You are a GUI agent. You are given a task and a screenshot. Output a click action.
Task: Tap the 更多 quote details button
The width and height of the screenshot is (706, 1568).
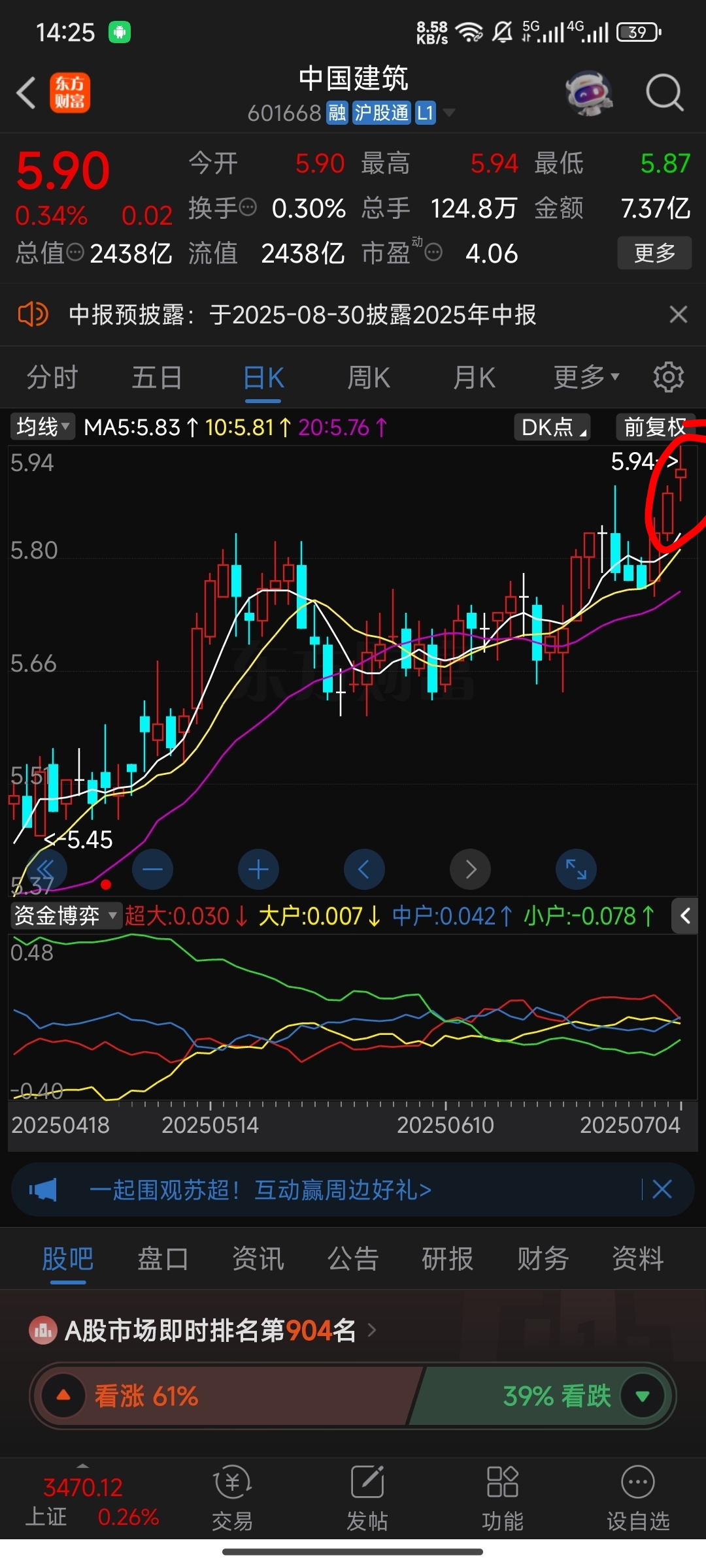[654, 252]
